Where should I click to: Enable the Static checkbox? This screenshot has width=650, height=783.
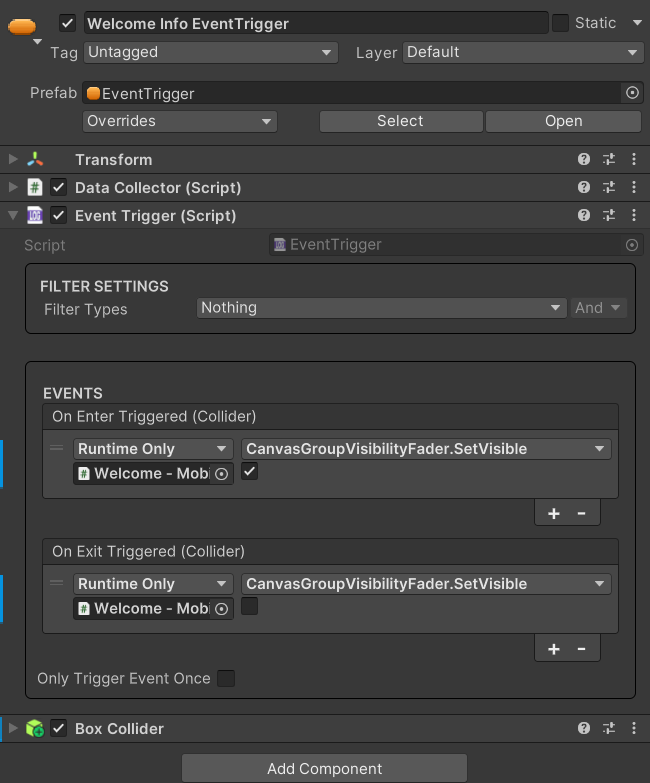point(560,23)
